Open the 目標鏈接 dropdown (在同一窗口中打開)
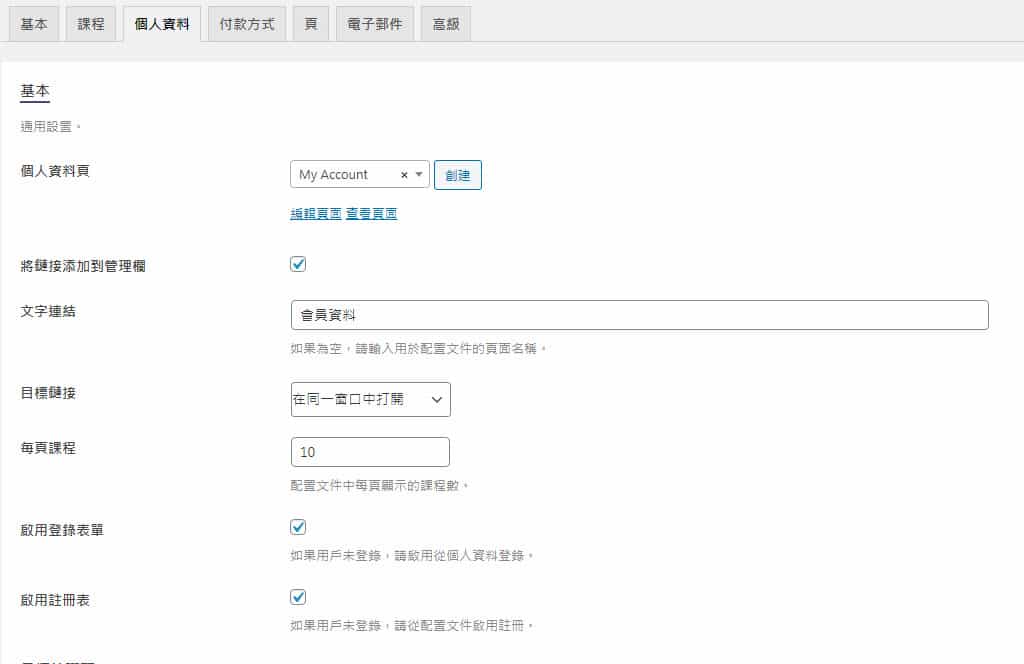The image size is (1024, 664). coord(370,399)
